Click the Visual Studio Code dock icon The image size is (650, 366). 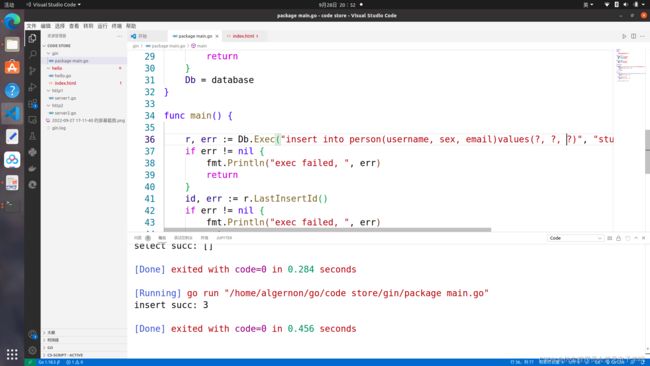point(12,113)
